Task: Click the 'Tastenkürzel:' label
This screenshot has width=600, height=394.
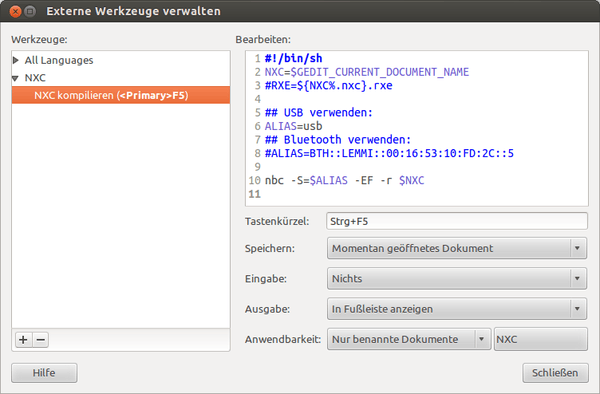Action: [277, 221]
